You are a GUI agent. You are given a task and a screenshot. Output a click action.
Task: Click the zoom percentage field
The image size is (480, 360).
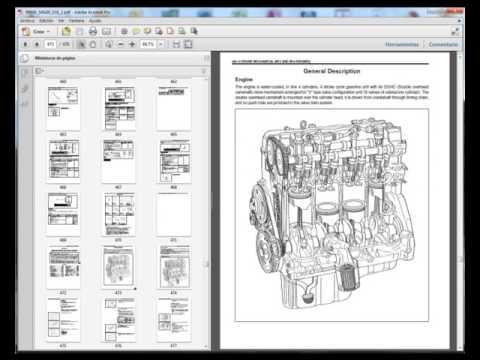(148, 44)
